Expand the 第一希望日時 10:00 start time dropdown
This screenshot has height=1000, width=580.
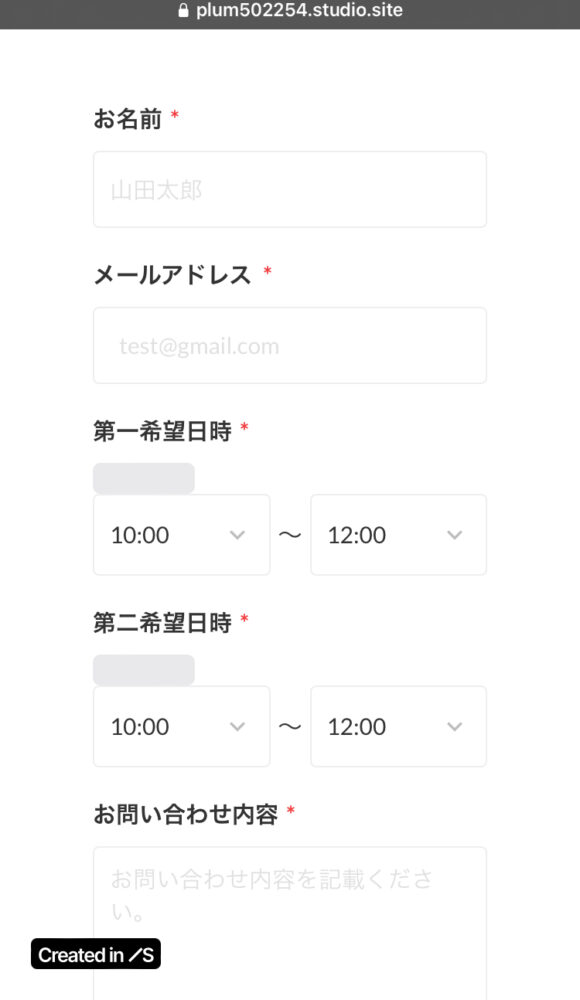181,535
